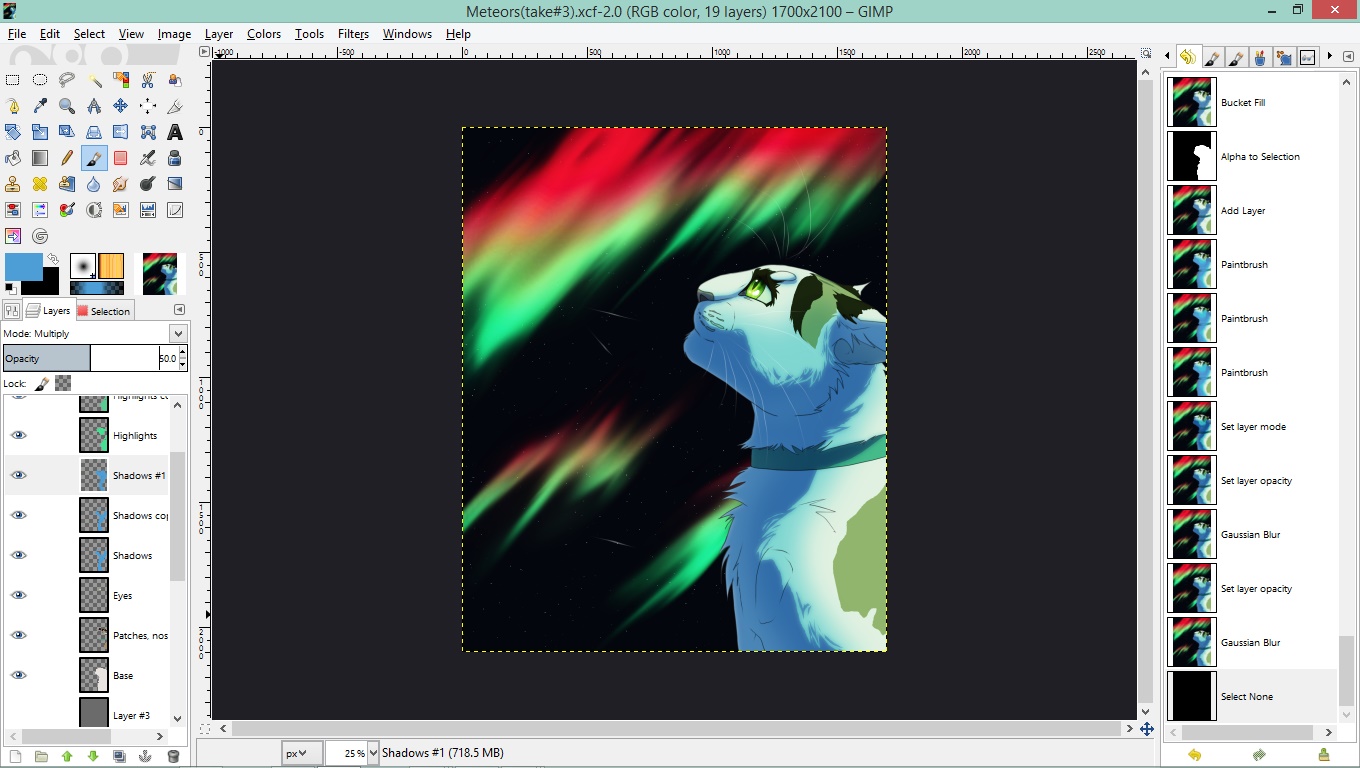Select the Blur/Sharpen droplet tool
The width and height of the screenshot is (1360, 768).
click(94, 184)
